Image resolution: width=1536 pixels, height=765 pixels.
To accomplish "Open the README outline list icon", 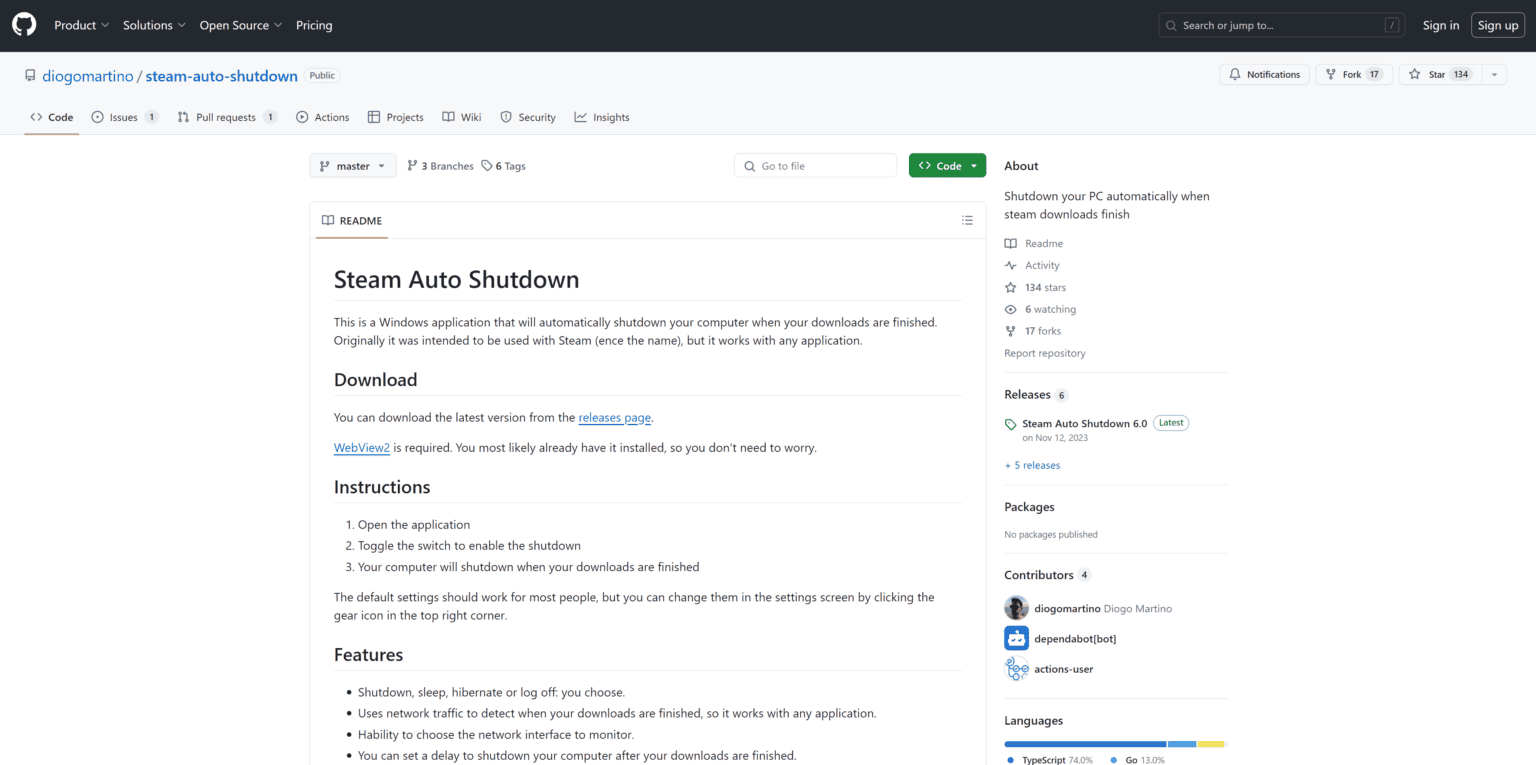I will click(967, 220).
